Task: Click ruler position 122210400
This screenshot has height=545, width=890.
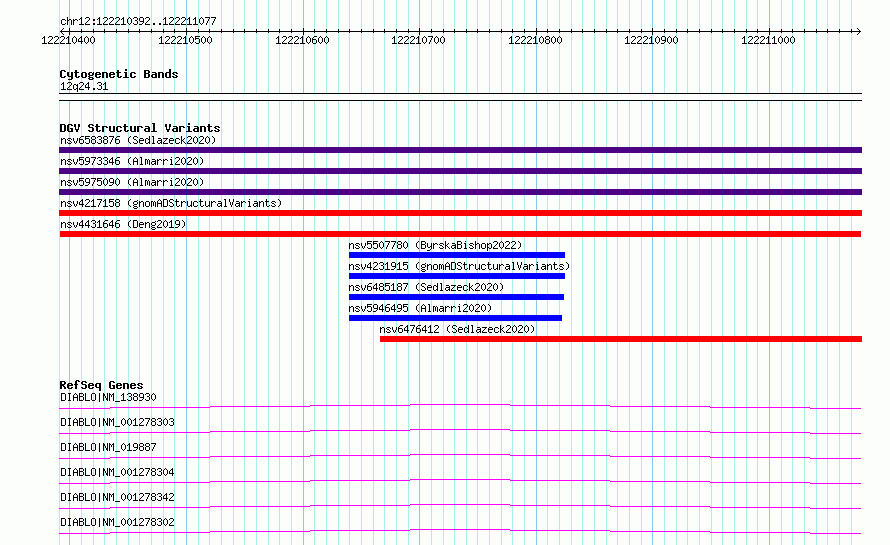Action: pyautogui.click(x=68, y=40)
